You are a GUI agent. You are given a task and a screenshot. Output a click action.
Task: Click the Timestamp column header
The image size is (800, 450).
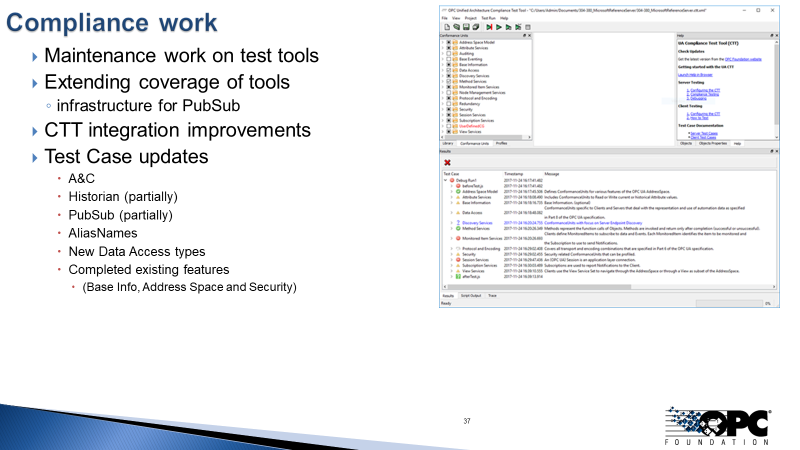click(x=514, y=174)
